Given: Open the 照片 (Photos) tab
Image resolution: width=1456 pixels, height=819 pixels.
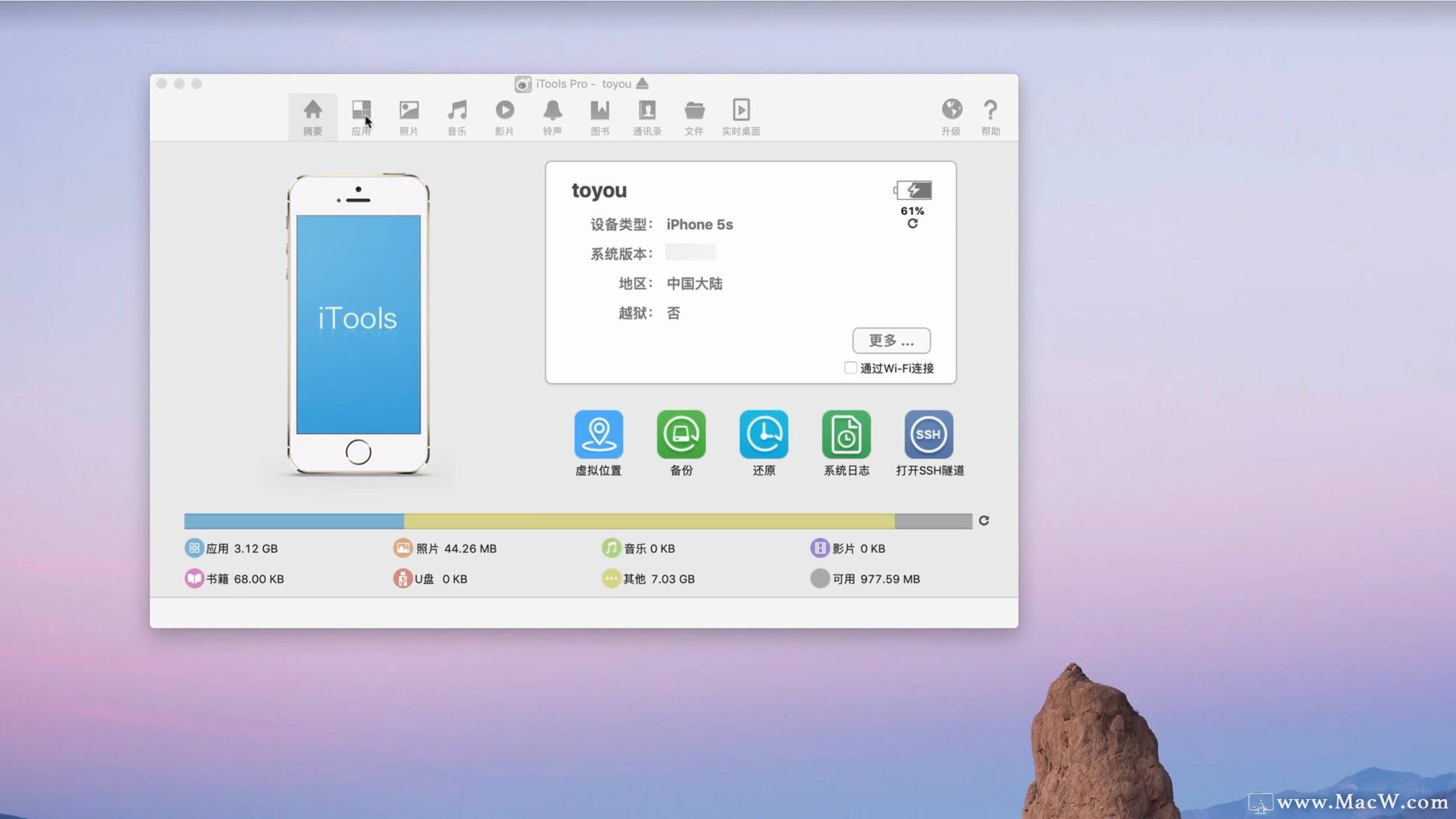Looking at the screenshot, I should [x=408, y=117].
